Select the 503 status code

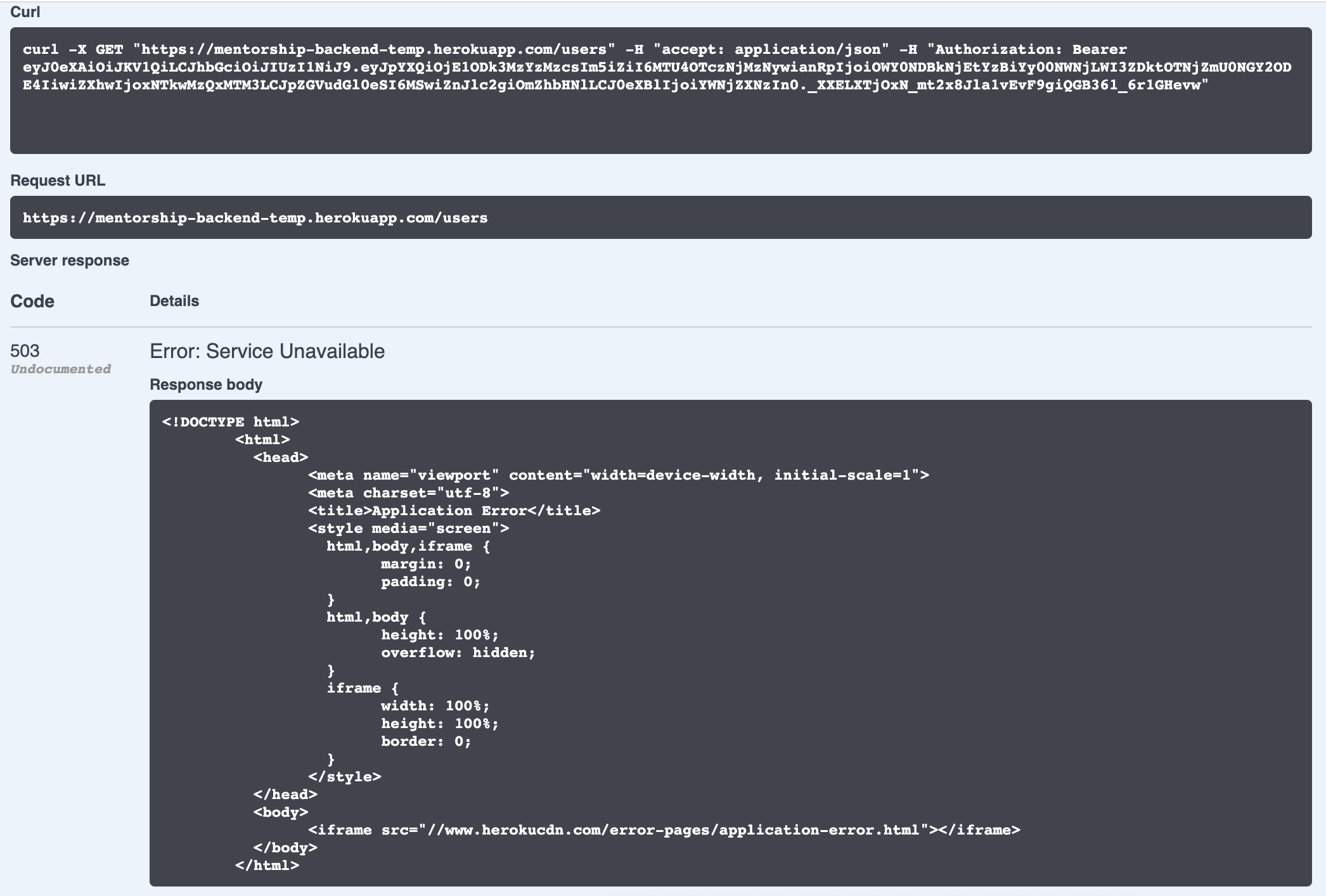tap(24, 350)
